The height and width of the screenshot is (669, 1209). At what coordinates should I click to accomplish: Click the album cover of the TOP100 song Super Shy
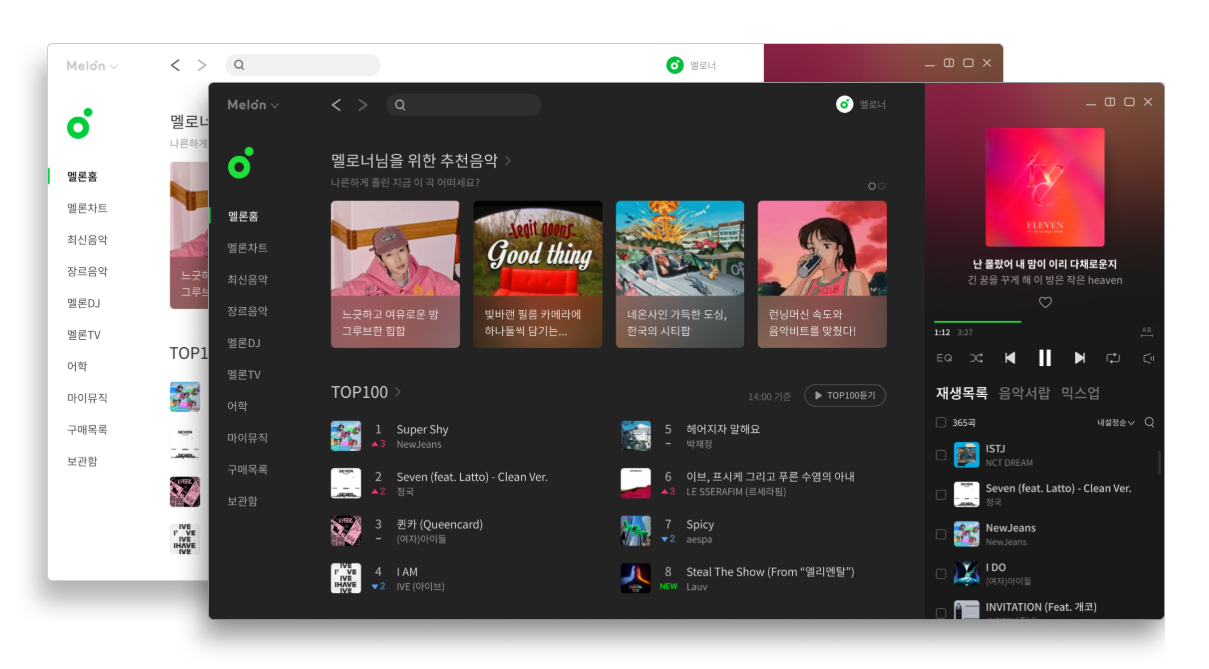(346, 436)
